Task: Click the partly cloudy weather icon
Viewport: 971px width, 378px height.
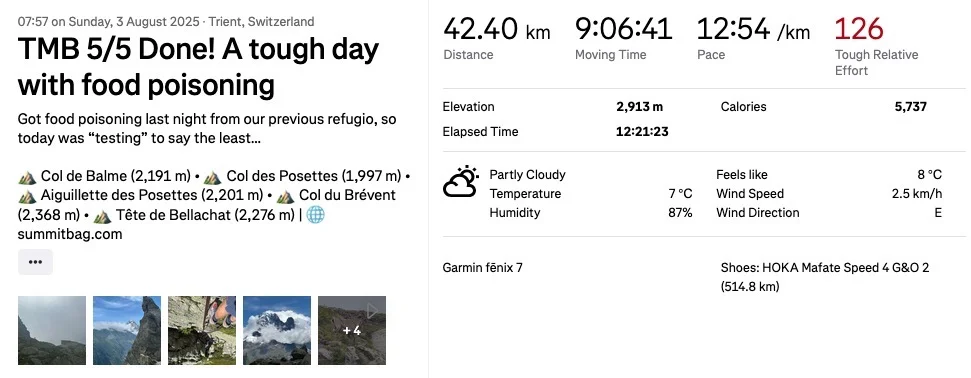Action: click(461, 182)
